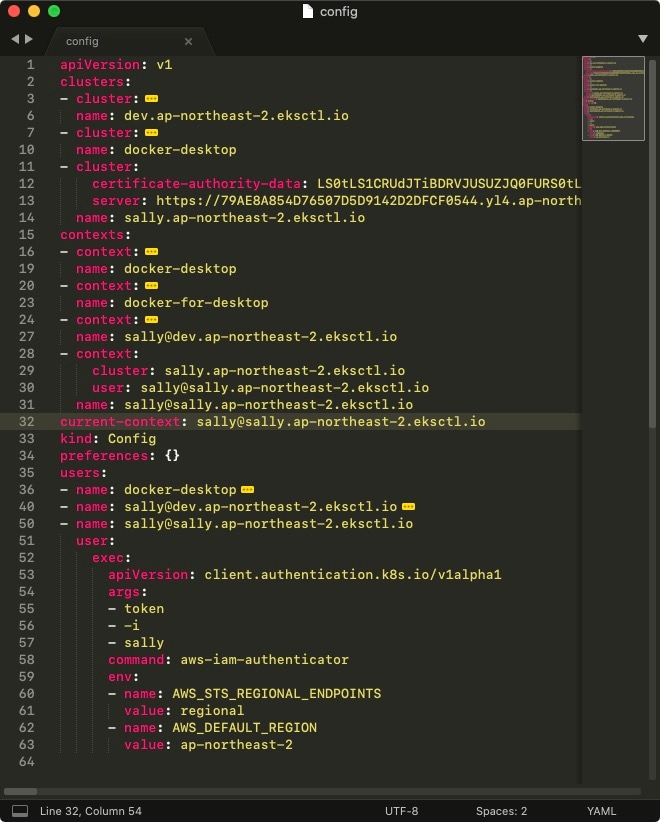The height and width of the screenshot is (822, 660).
Task: Select the config file tab
Action: [110, 41]
